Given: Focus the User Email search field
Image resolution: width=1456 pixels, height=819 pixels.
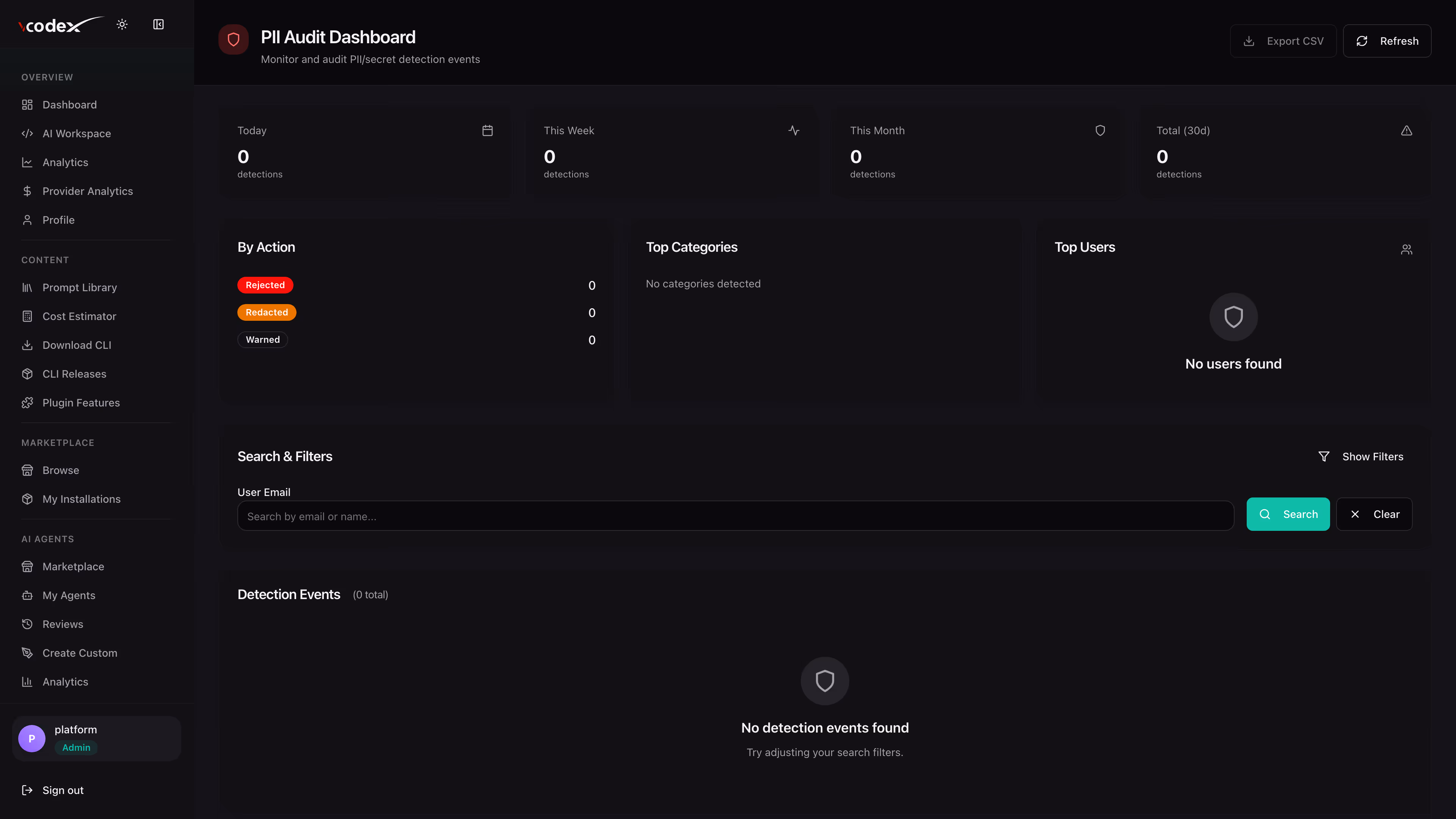Looking at the screenshot, I should 735,516.
